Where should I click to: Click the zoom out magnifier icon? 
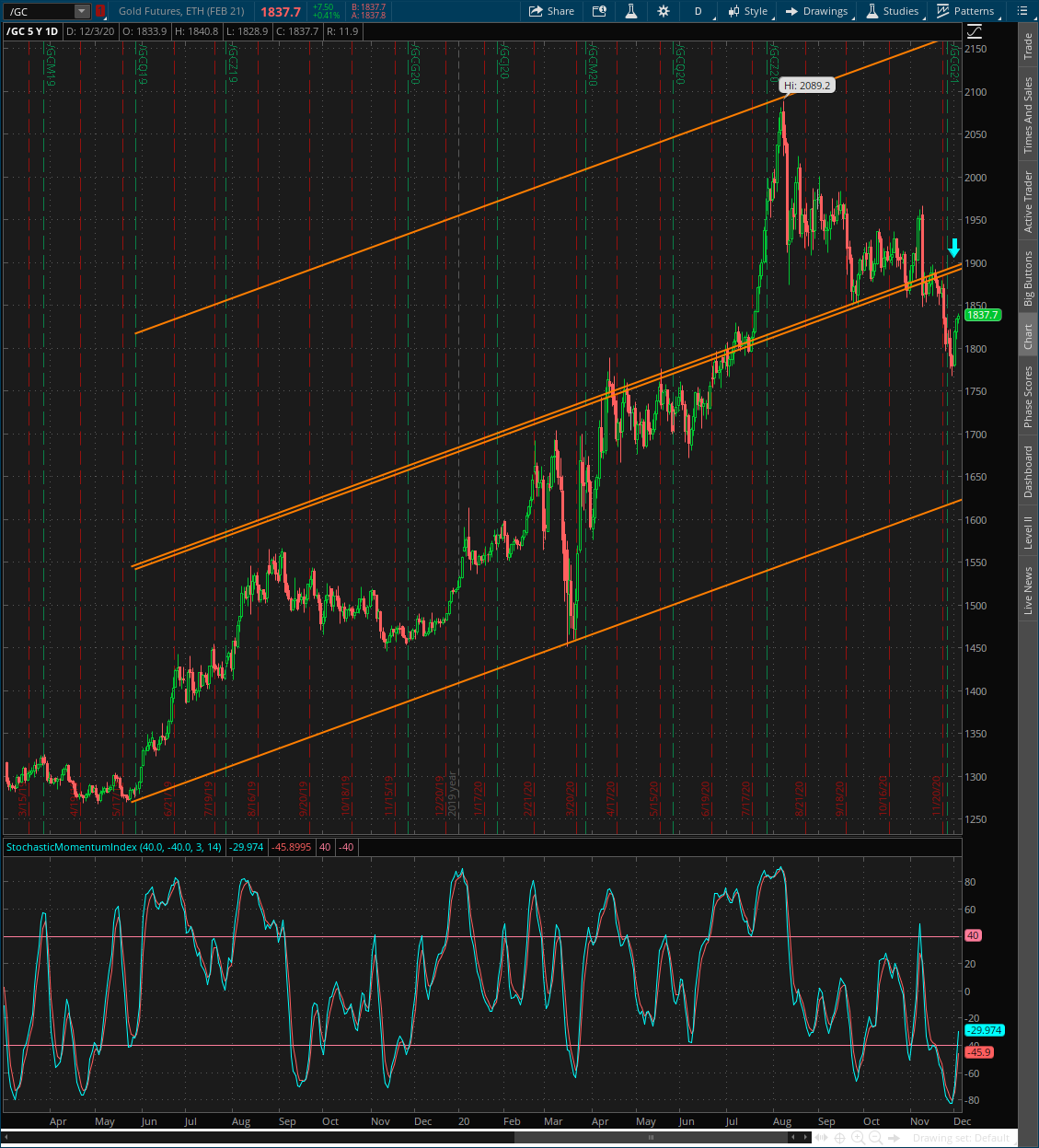tap(876, 1138)
